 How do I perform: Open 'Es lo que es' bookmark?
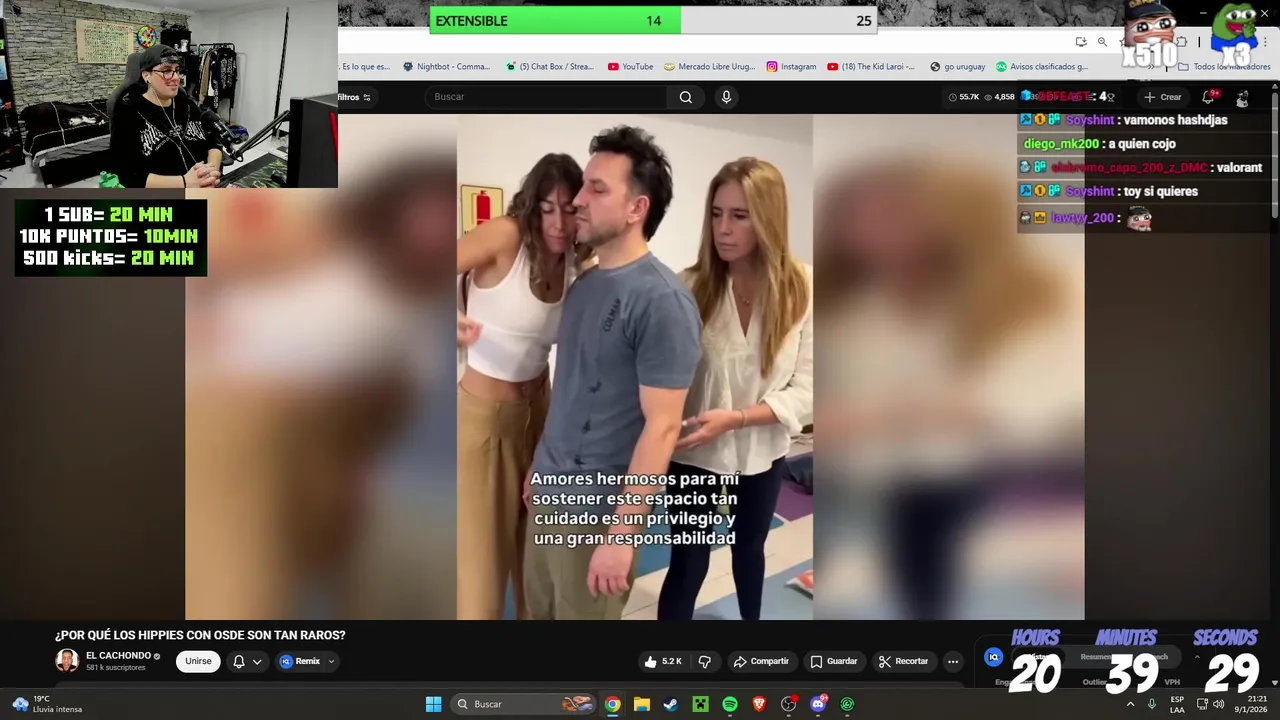tap(365, 67)
